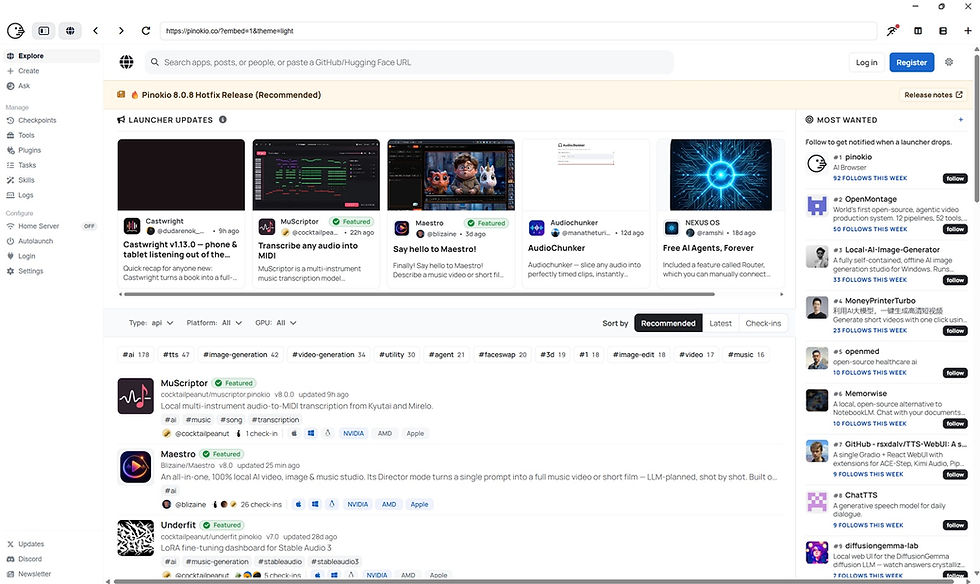
Task: Open the GPU: All dropdown
Action: [x=276, y=323]
